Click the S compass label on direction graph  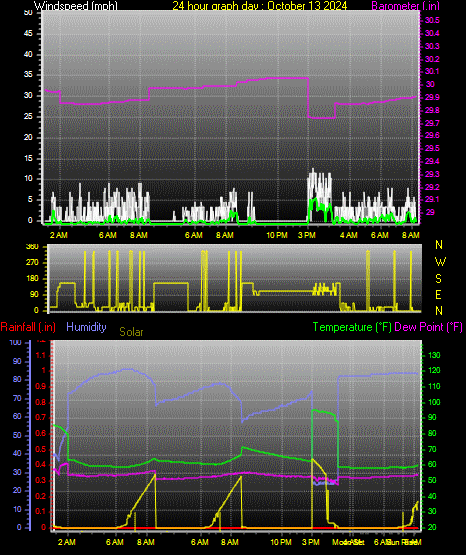point(439,279)
